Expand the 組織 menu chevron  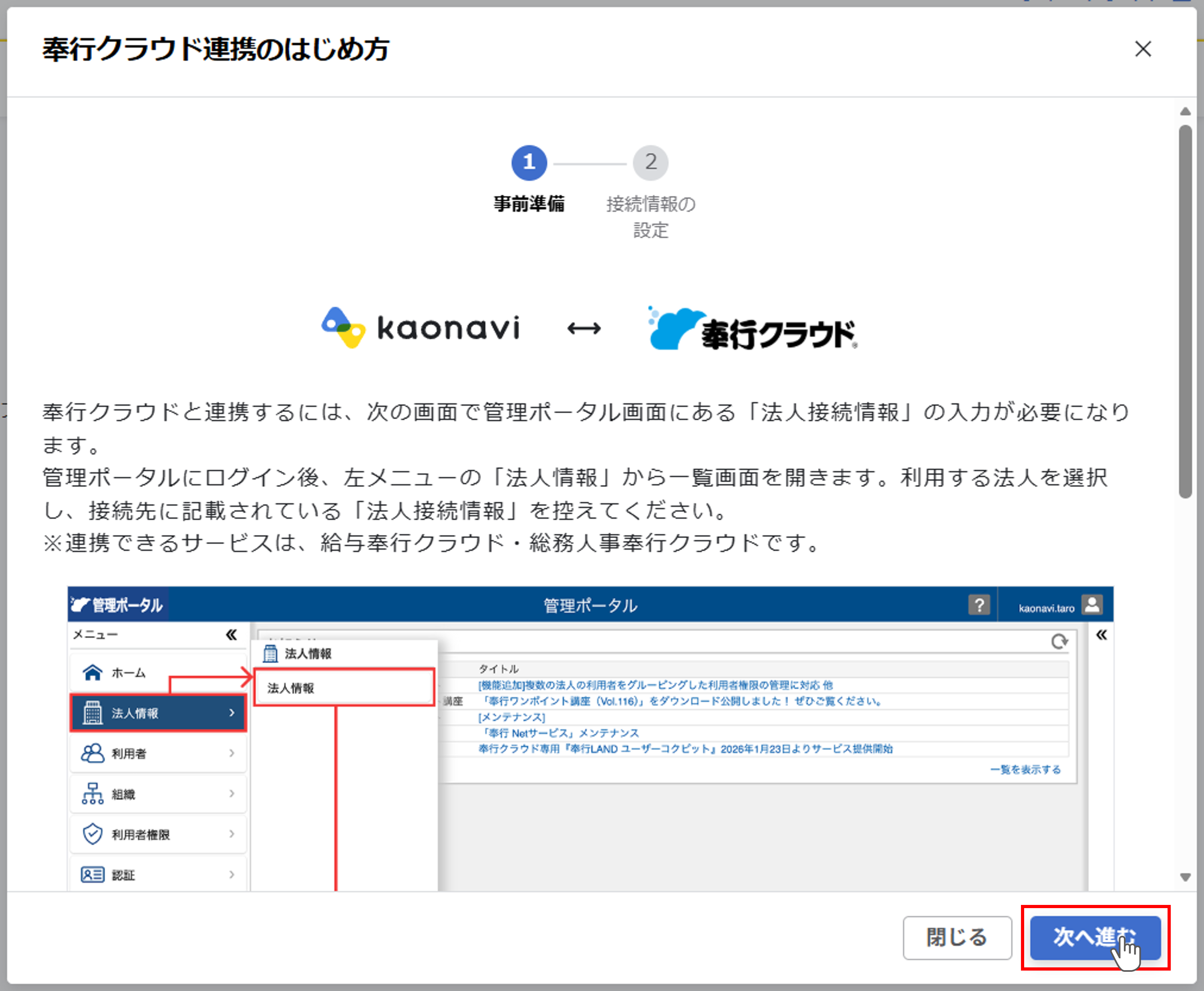point(232,794)
